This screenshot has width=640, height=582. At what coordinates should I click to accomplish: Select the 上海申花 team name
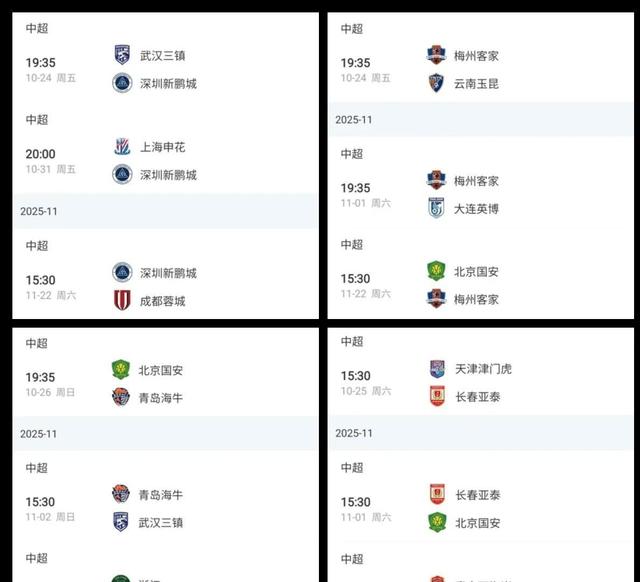coord(162,147)
